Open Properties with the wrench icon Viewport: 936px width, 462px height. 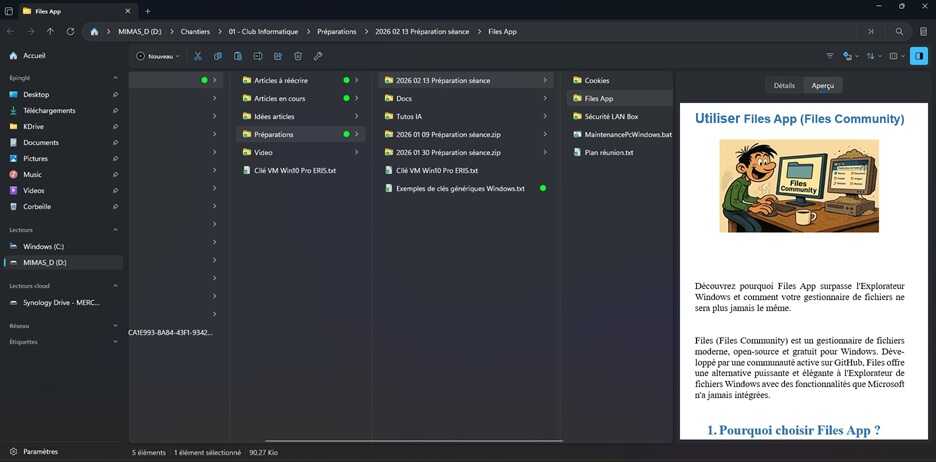pyautogui.click(x=318, y=56)
